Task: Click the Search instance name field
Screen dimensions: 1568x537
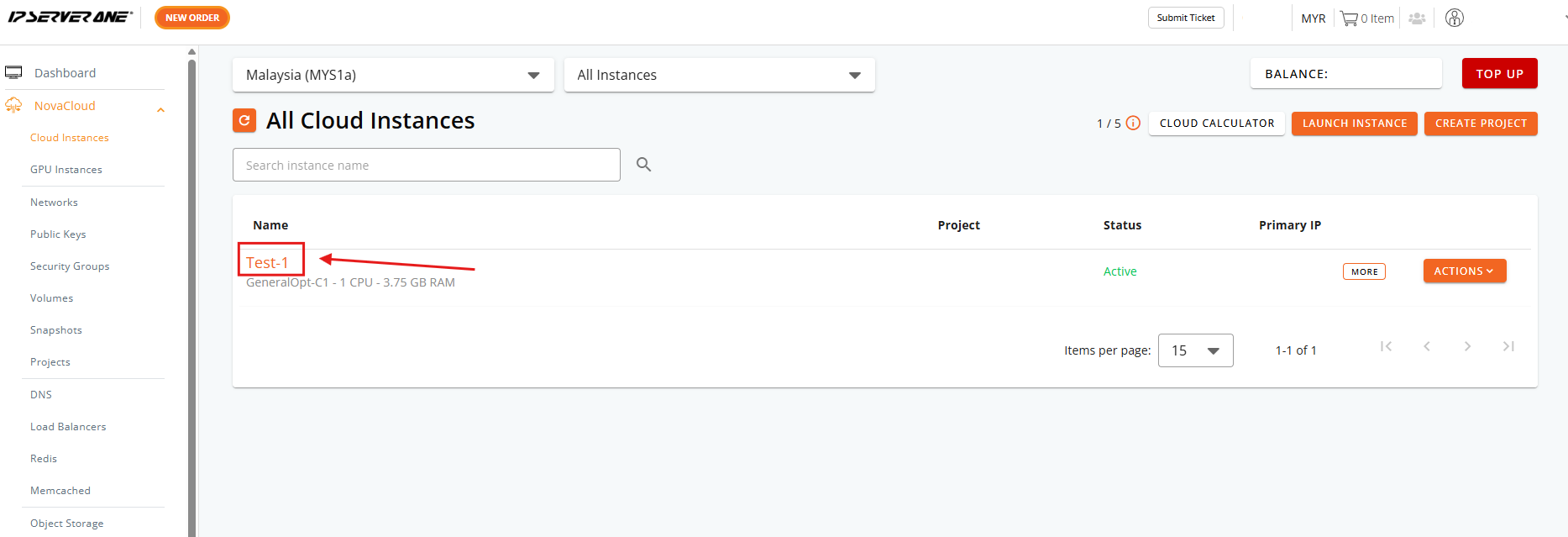Action: click(427, 165)
